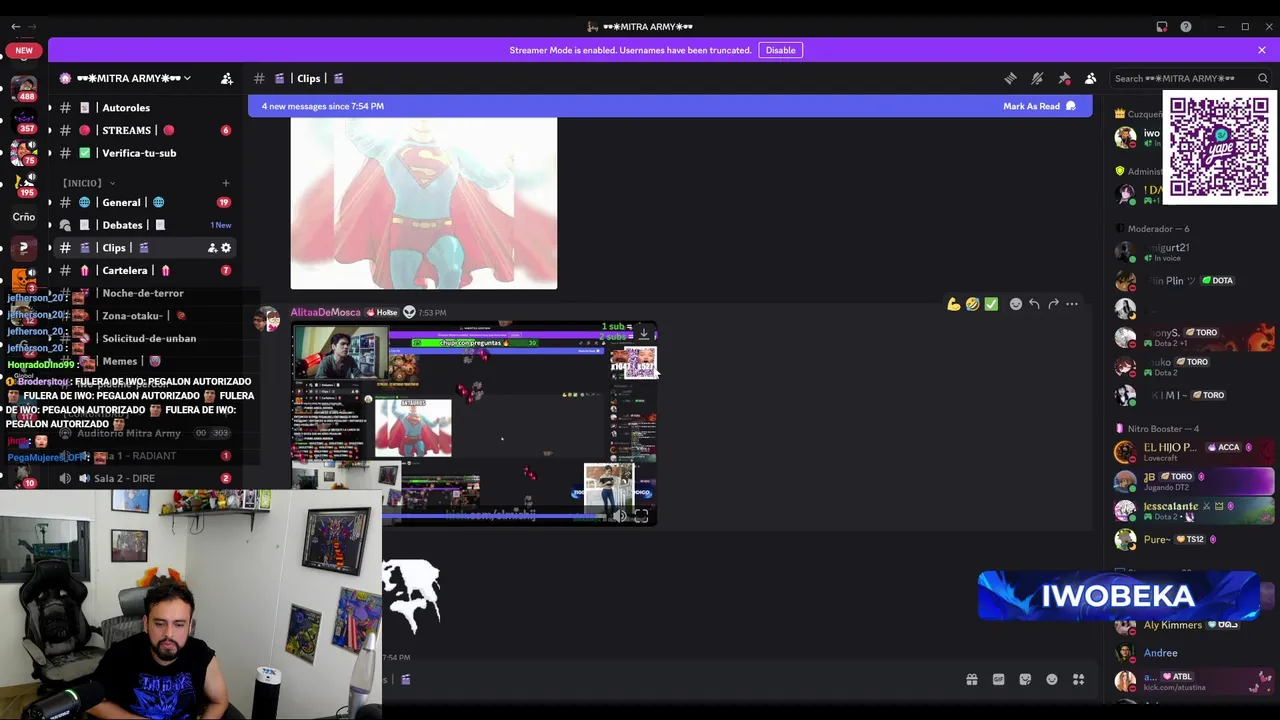Image resolution: width=1280 pixels, height=720 pixels.
Task: Open Inbox icon in title bar
Action: [1162, 27]
